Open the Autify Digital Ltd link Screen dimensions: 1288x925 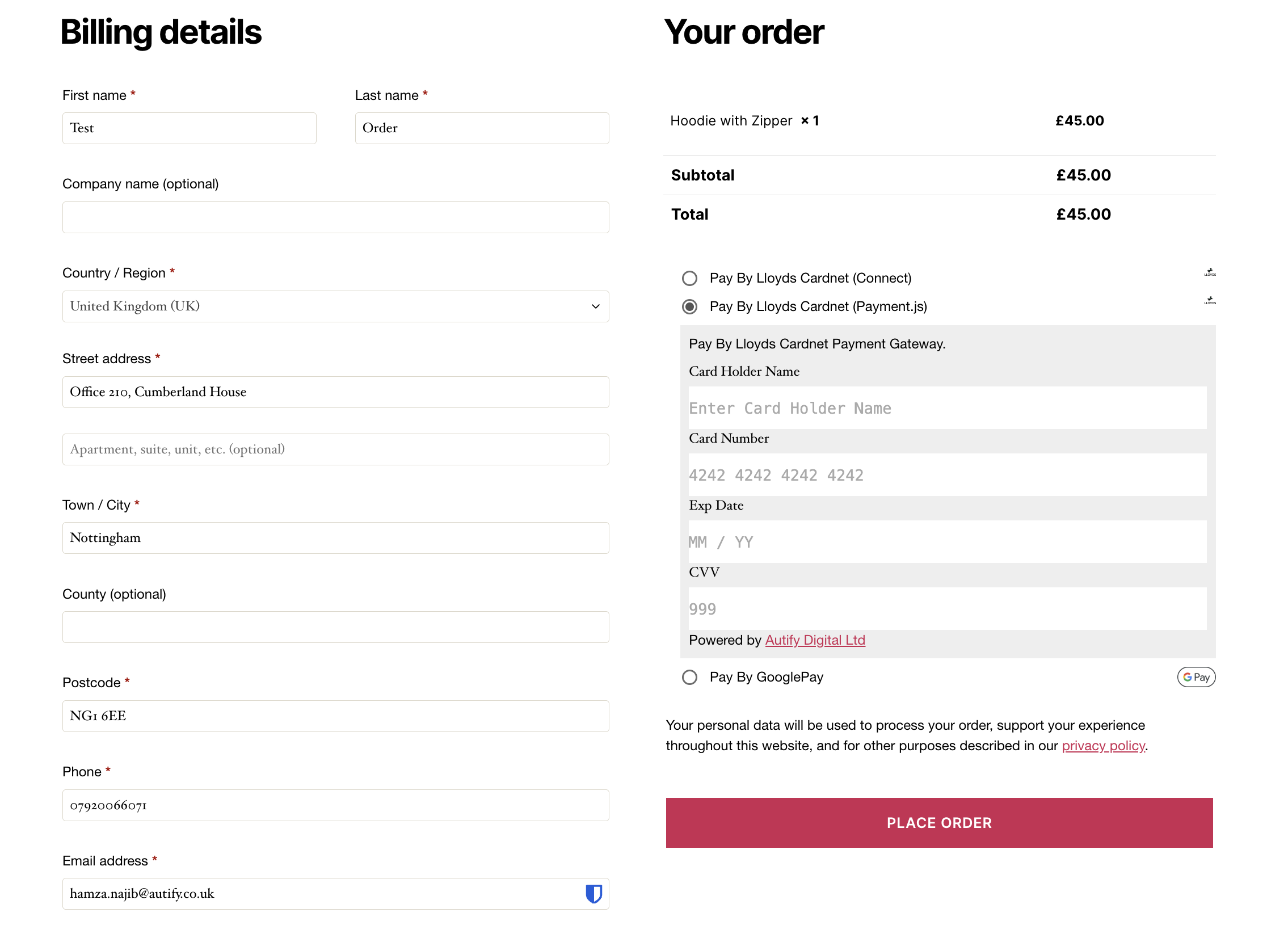pos(815,640)
